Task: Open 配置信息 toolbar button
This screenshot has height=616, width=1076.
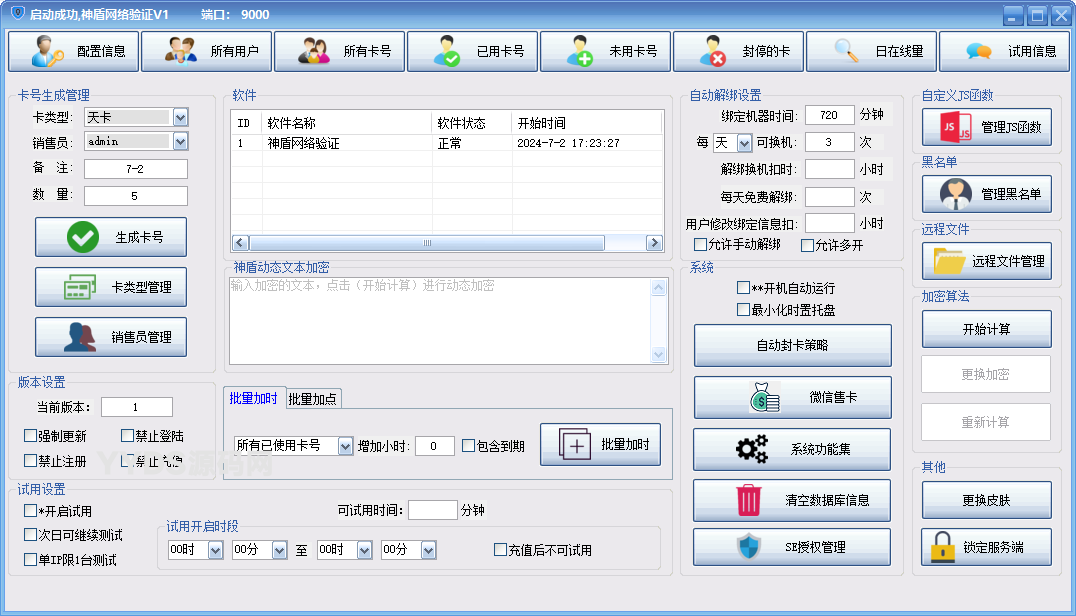Action: [x=73, y=51]
